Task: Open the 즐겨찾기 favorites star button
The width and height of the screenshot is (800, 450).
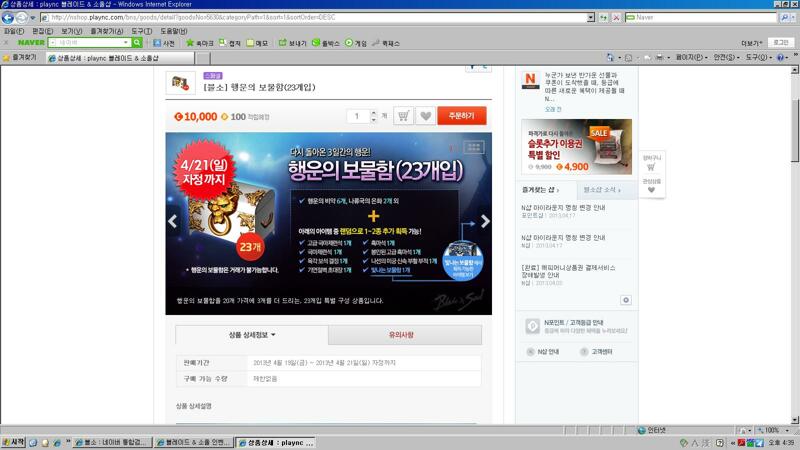Action: click(x=19, y=58)
